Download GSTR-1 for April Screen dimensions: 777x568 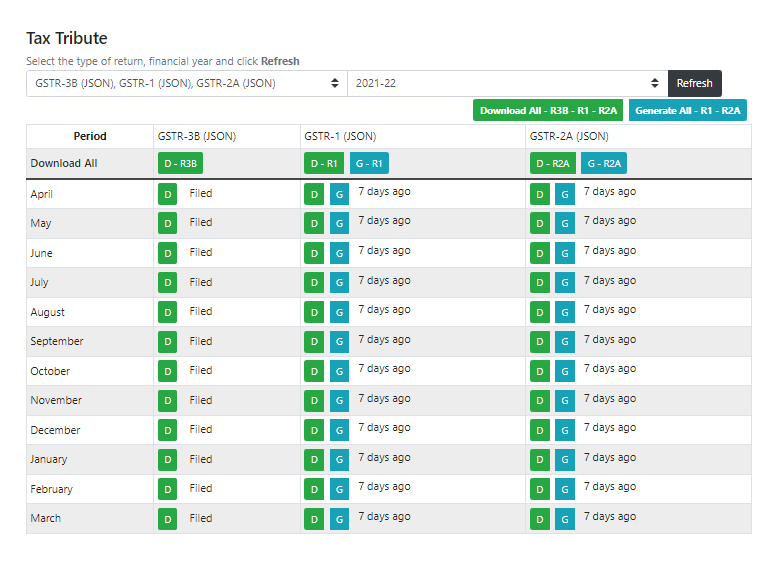tap(314, 194)
